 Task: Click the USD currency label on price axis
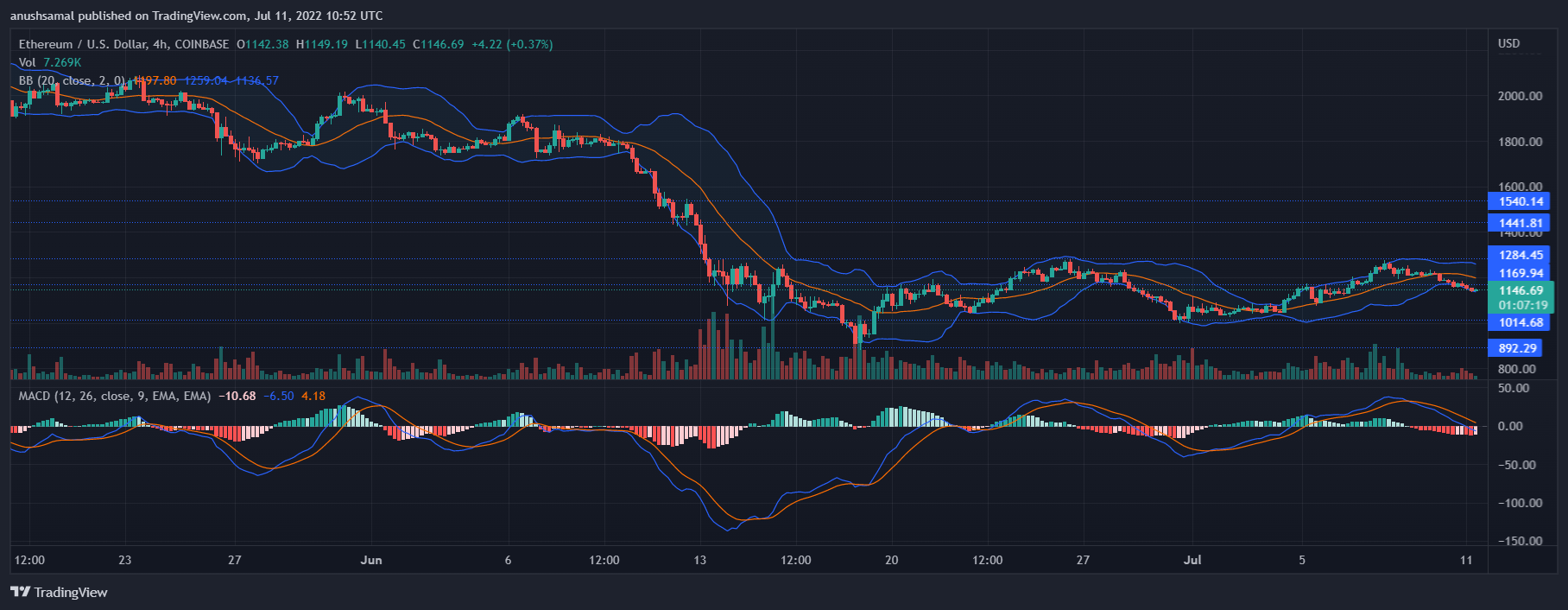point(1508,43)
